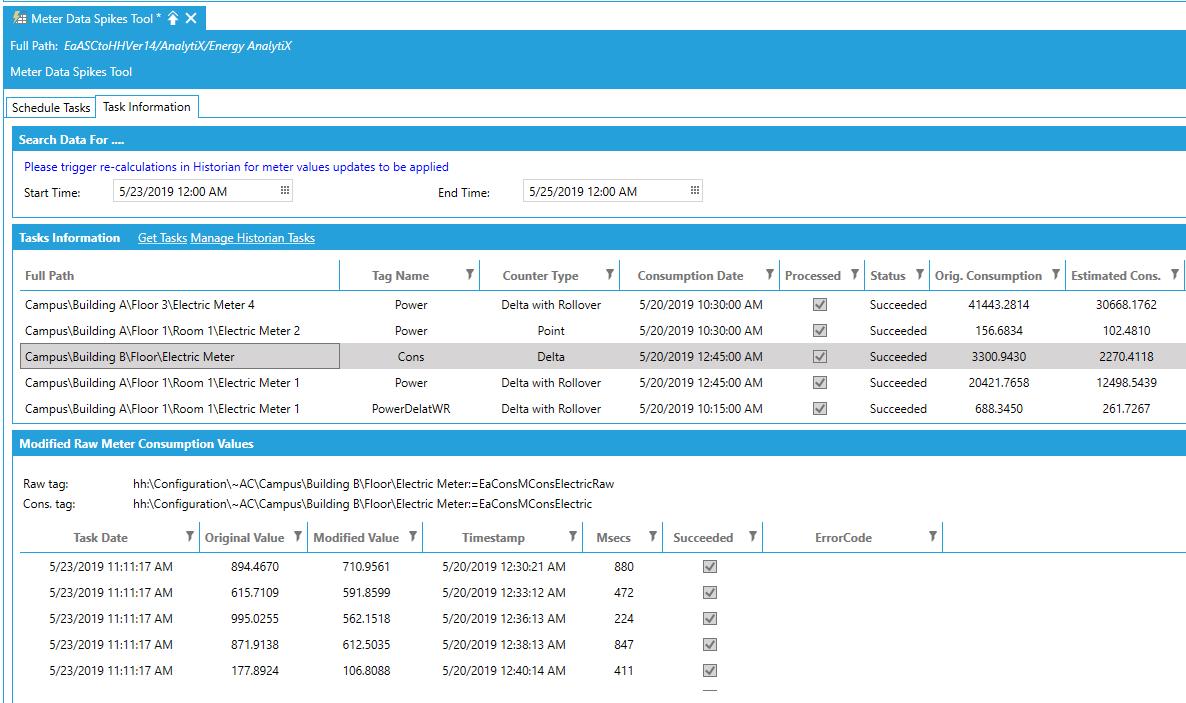Screen dimensions: 1186x703
Task: Toggle Processed checkbox for Electric Meter 2 row
Action: [820, 328]
